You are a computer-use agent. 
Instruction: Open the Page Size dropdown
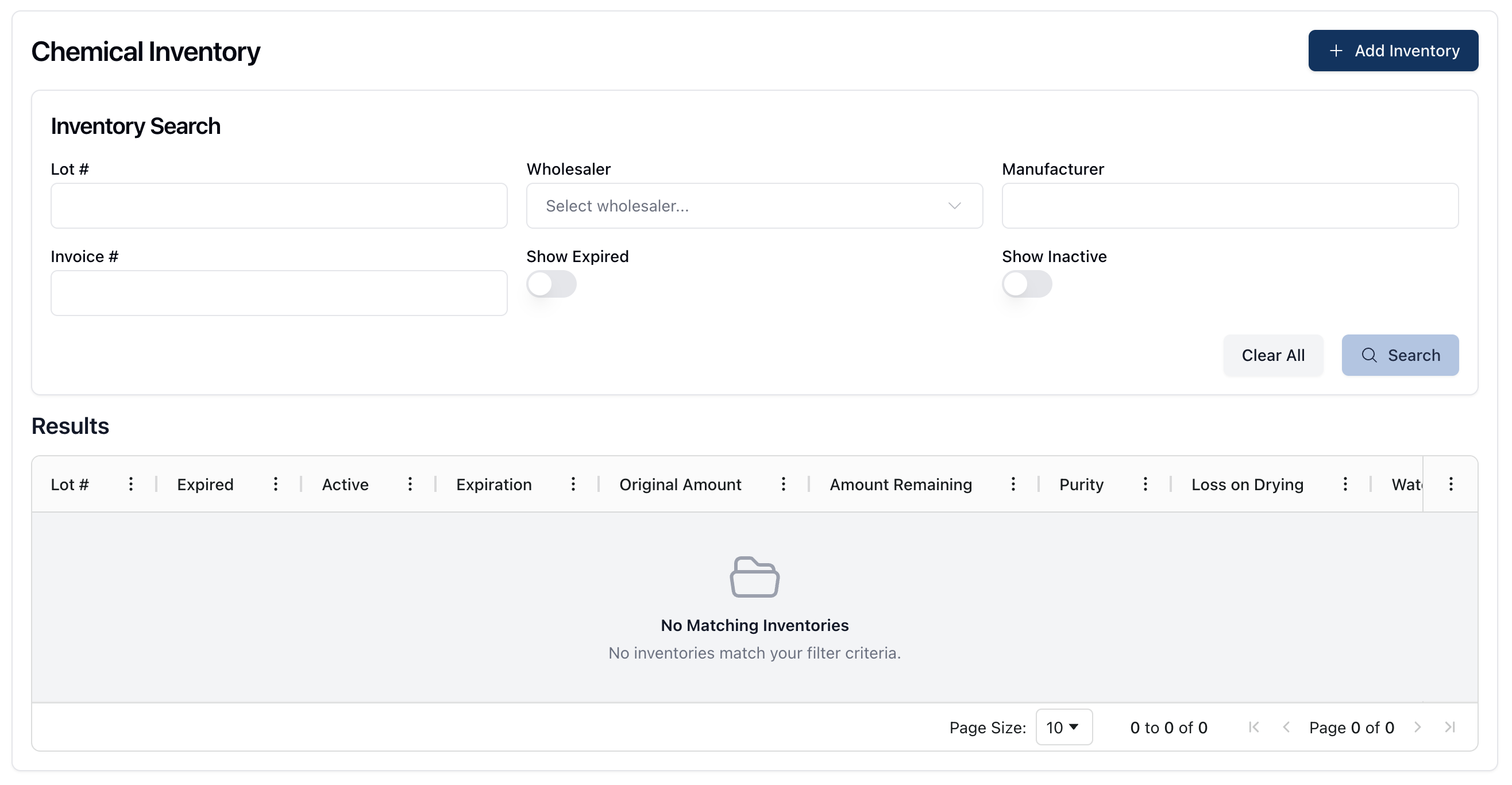(1063, 727)
